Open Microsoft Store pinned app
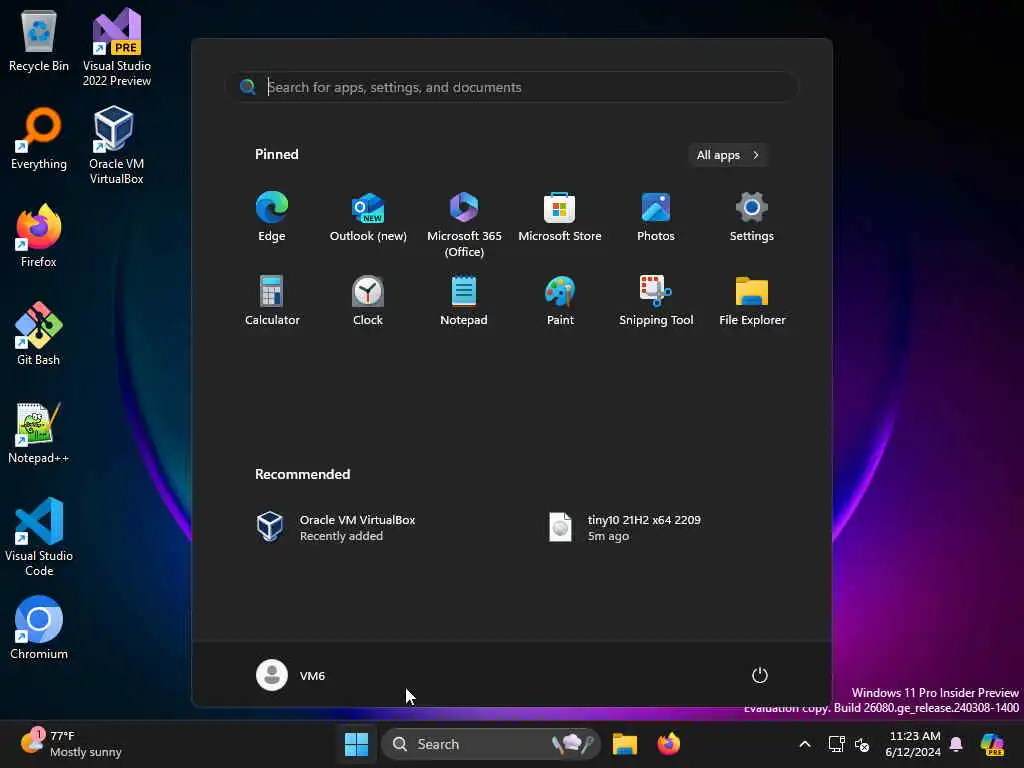This screenshot has width=1024, height=768. (x=560, y=217)
